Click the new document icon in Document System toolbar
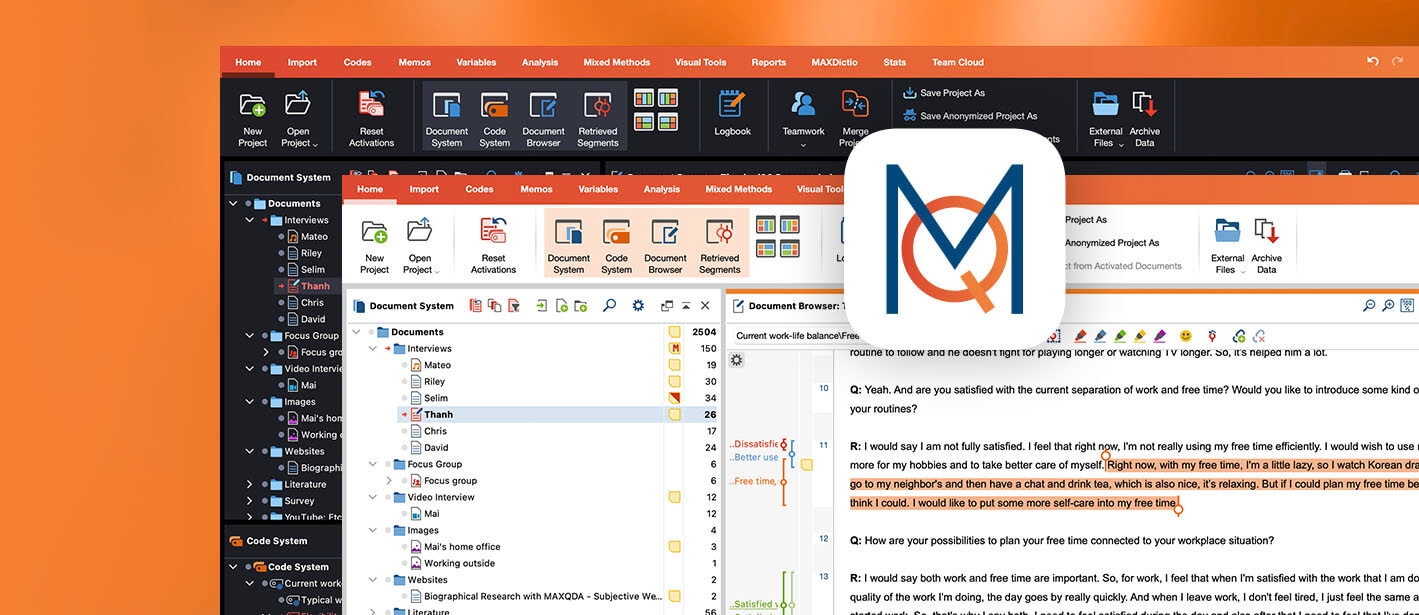 point(561,306)
